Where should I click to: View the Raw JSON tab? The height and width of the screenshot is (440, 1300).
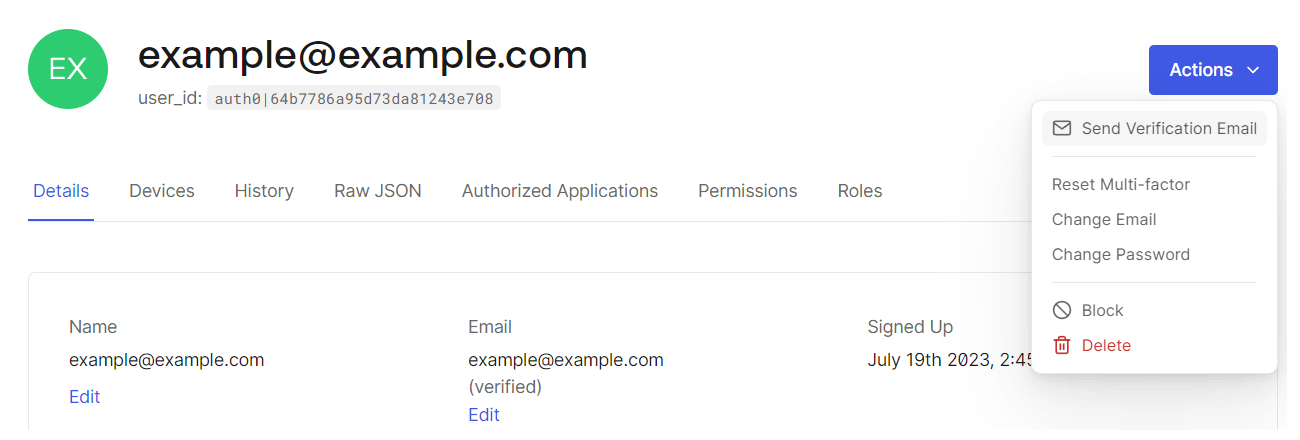[377, 190]
